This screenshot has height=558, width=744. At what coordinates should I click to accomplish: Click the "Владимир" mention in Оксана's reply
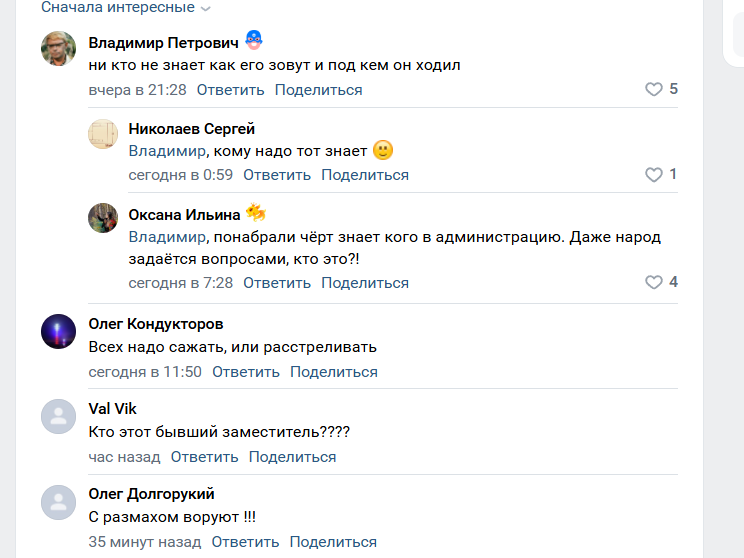[167, 238]
